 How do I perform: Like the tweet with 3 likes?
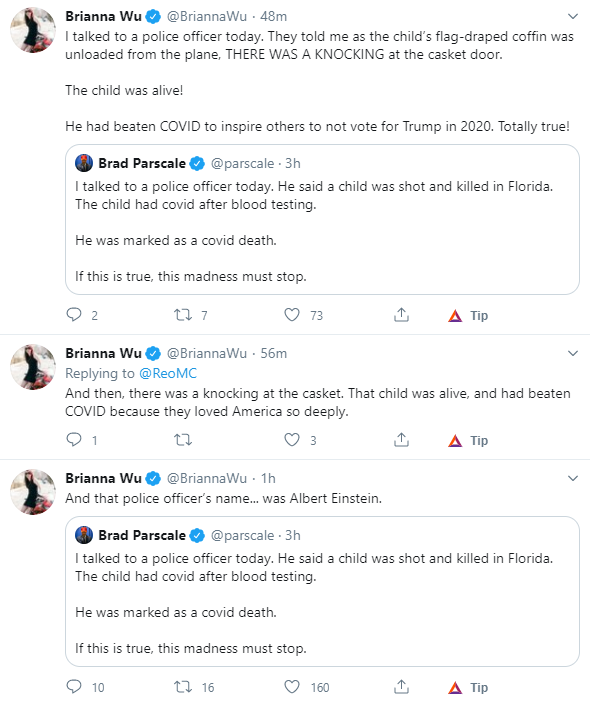[x=292, y=440]
